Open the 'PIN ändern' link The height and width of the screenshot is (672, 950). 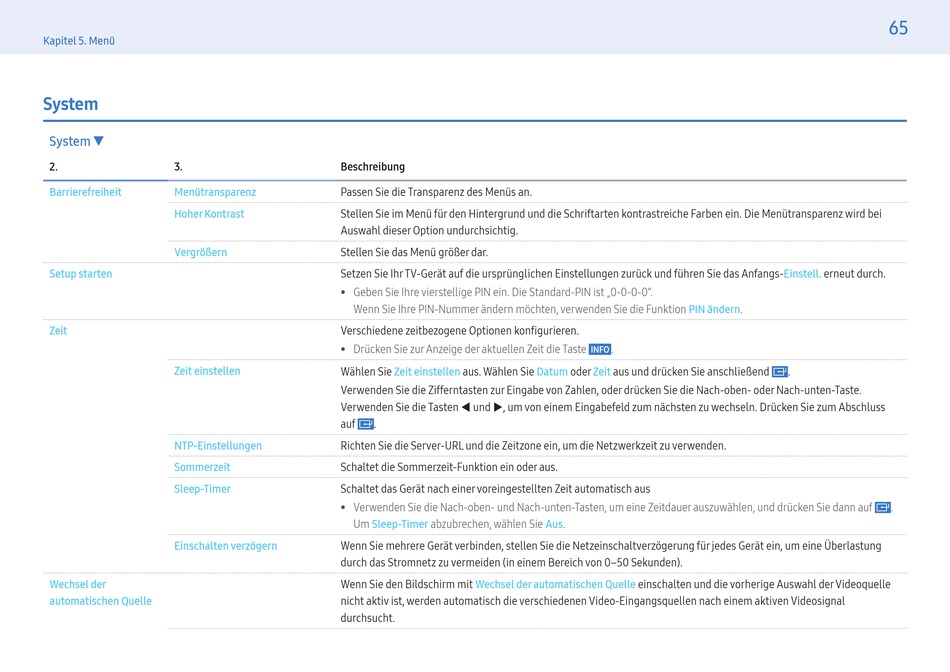pyautogui.click(x=714, y=310)
